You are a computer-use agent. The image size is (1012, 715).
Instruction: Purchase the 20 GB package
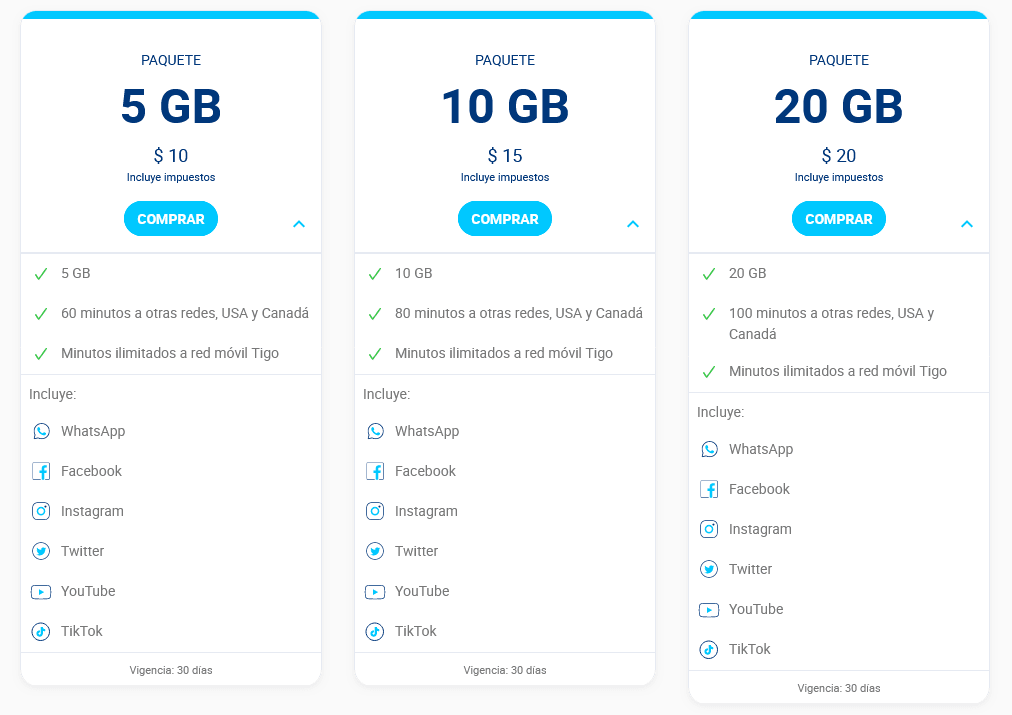(839, 219)
